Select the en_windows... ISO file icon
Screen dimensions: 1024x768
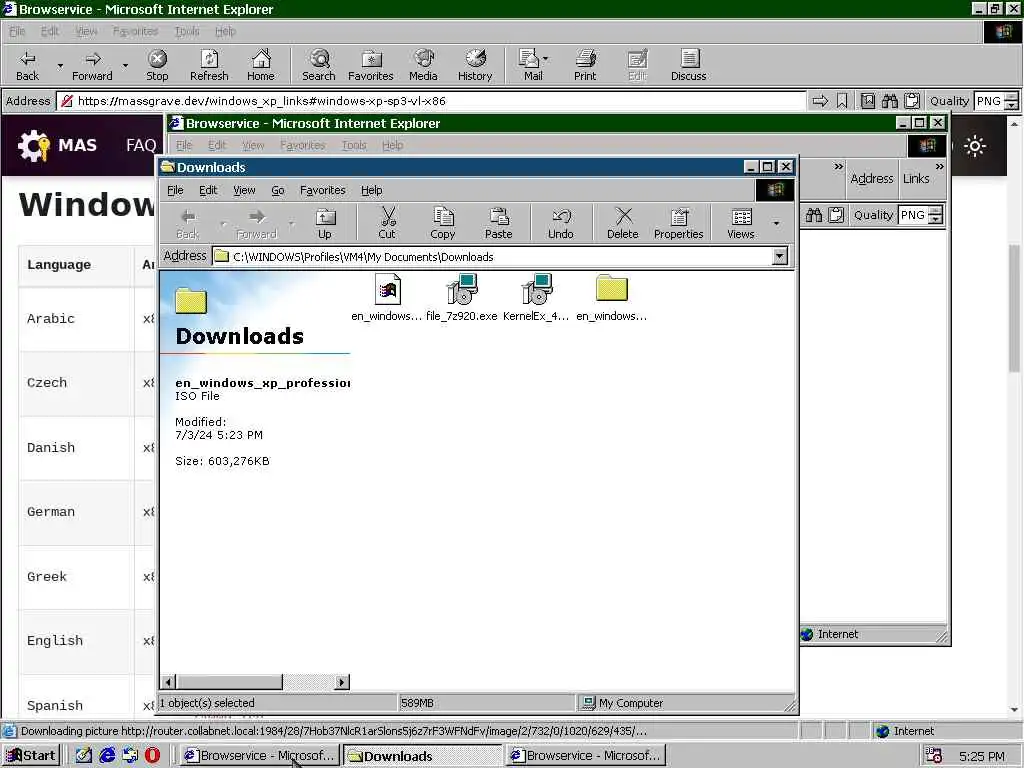387,297
